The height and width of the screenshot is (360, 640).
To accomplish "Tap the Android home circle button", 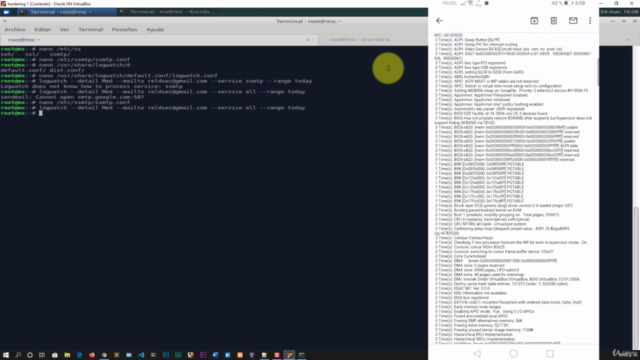I will point(513,353).
